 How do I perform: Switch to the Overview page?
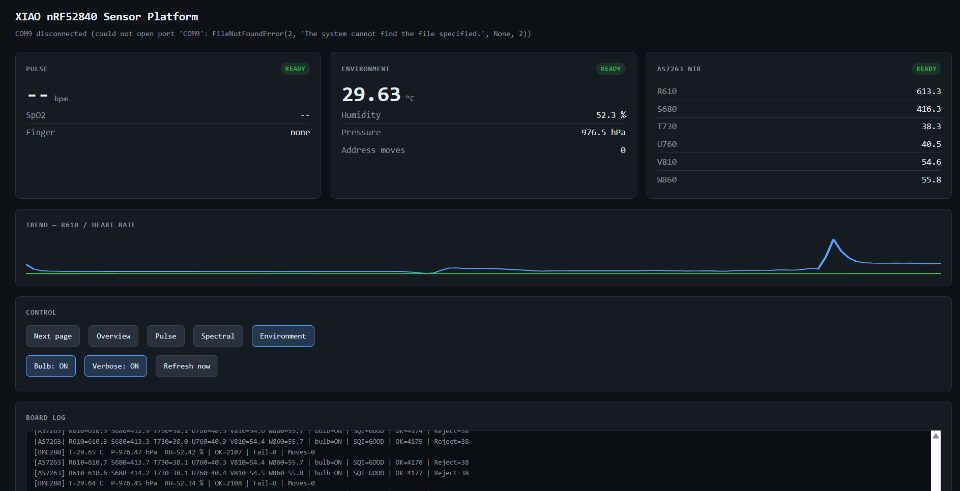[x=113, y=336]
